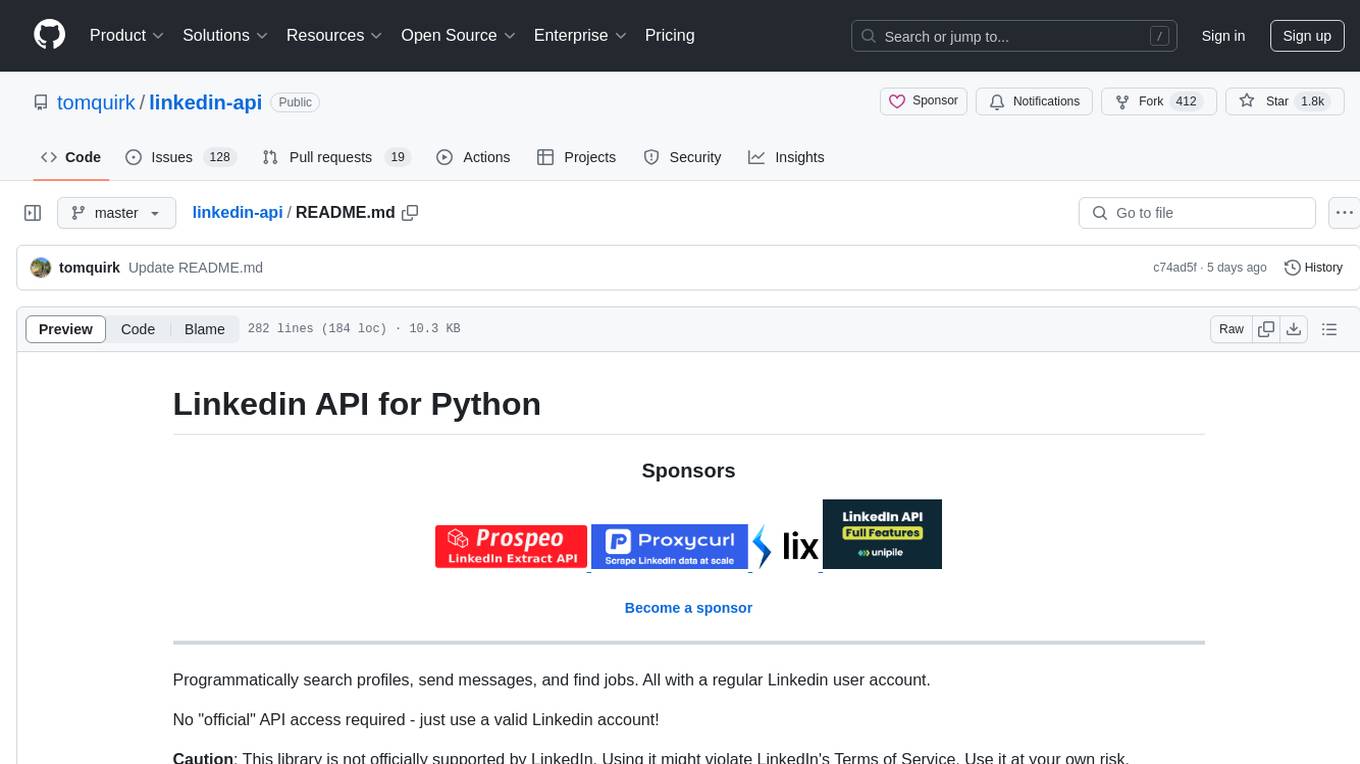Open the Update README.md commit message
The height and width of the screenshot is (764, 1360).
[196, 267]
